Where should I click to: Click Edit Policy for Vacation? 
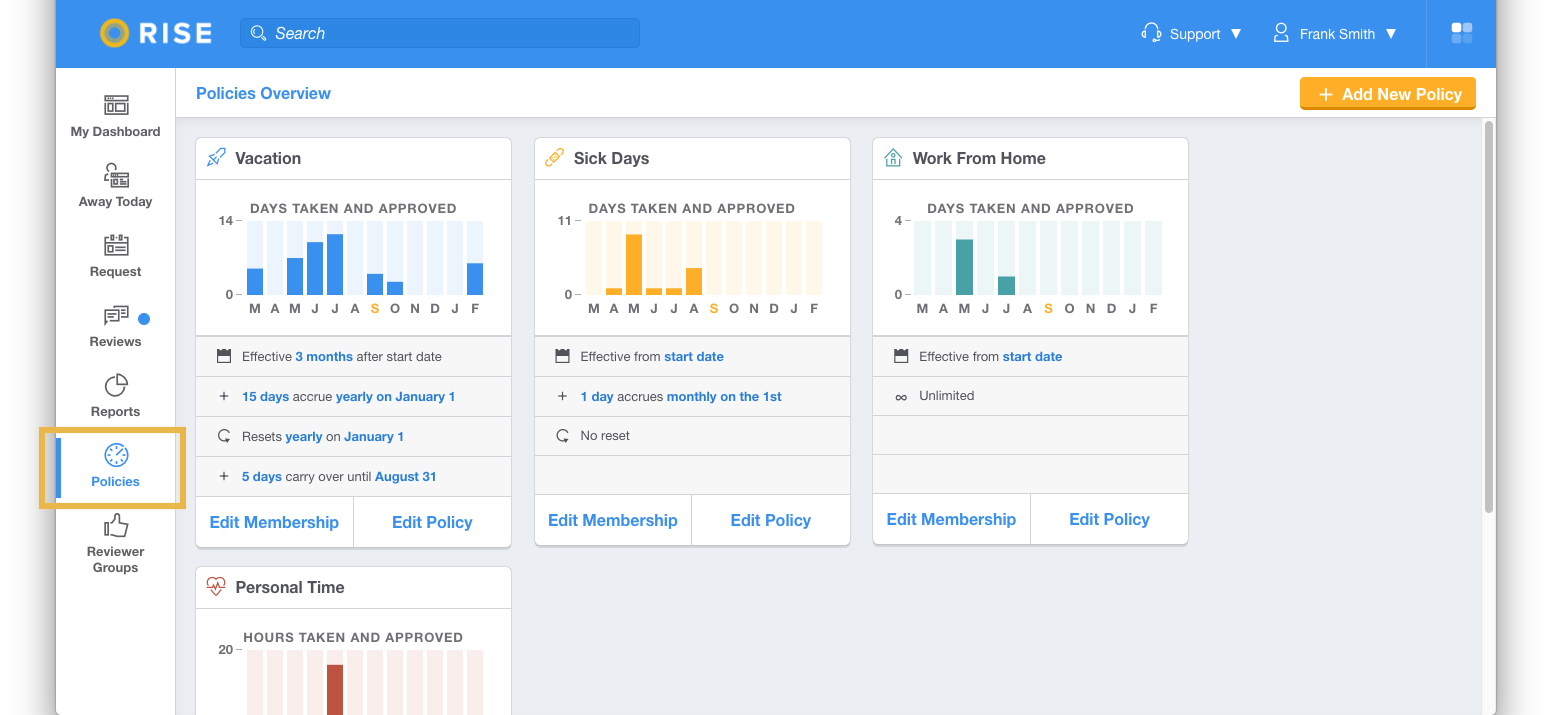432,522
